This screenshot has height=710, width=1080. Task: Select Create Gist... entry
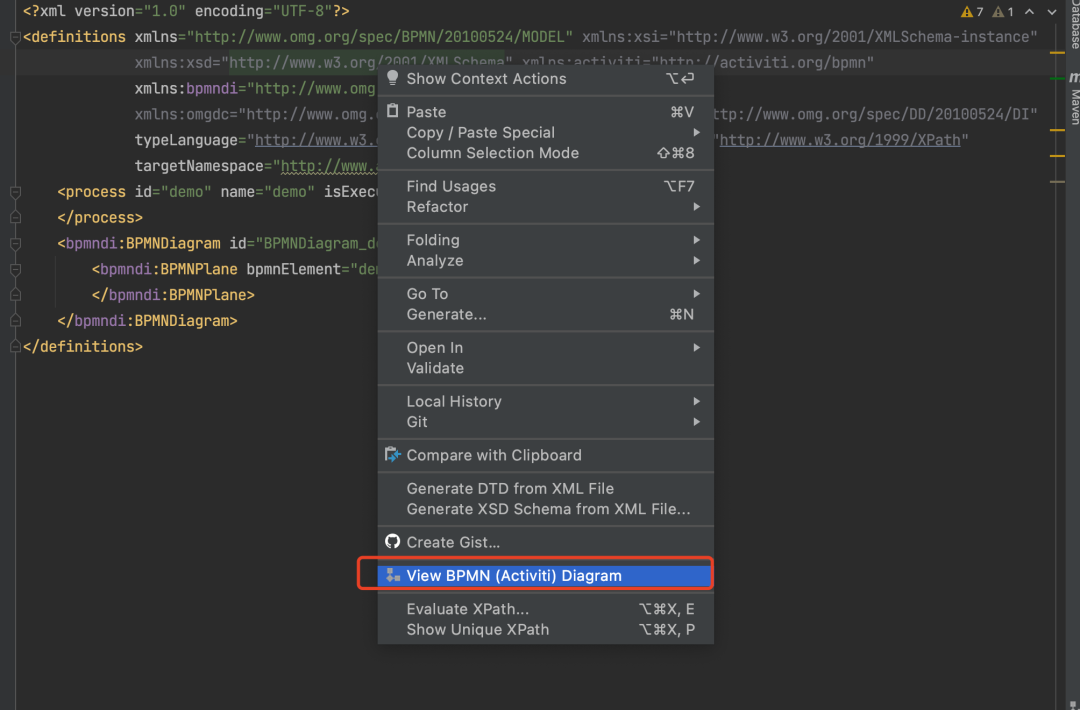(x=546, y=542)
